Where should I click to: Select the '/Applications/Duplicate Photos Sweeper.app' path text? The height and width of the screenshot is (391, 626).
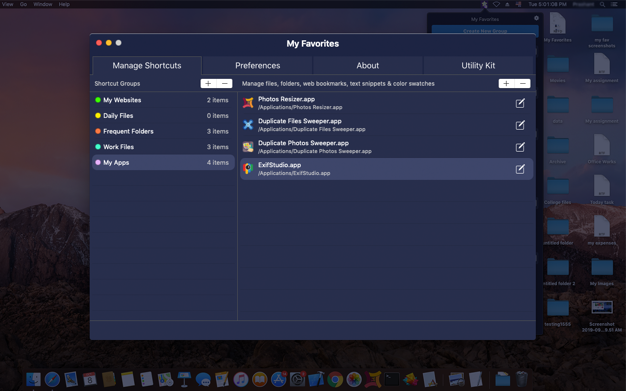point(315,151)
